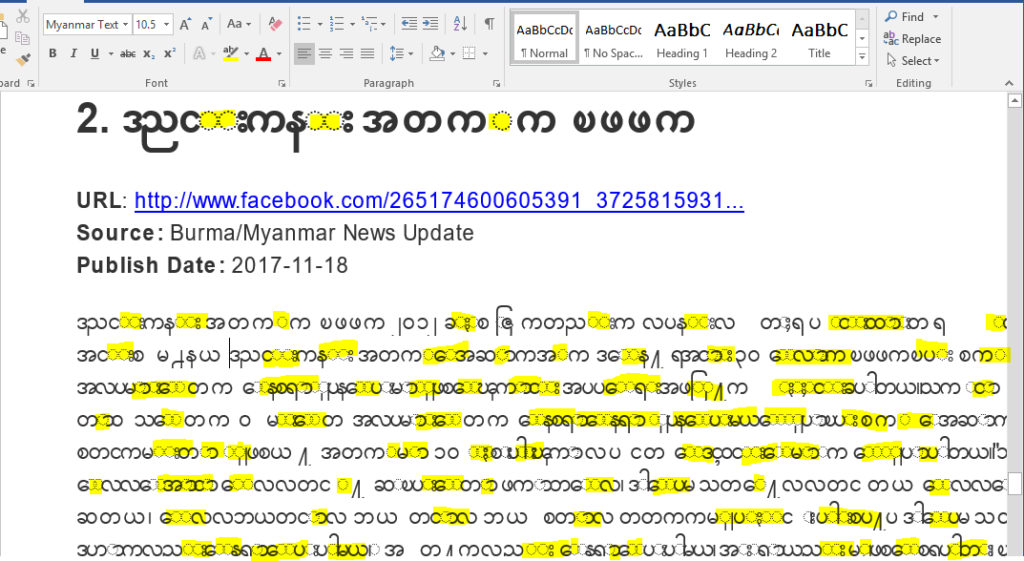
Task: Apply text effects to selection
Action: pyautogui.click(x=199, y=54)
